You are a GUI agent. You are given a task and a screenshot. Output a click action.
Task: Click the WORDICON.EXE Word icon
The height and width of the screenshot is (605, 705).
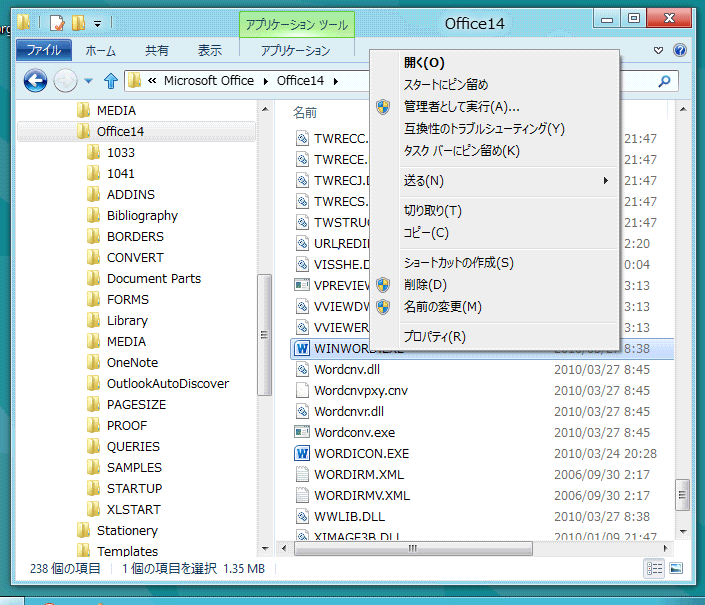(x=302, y=454)
